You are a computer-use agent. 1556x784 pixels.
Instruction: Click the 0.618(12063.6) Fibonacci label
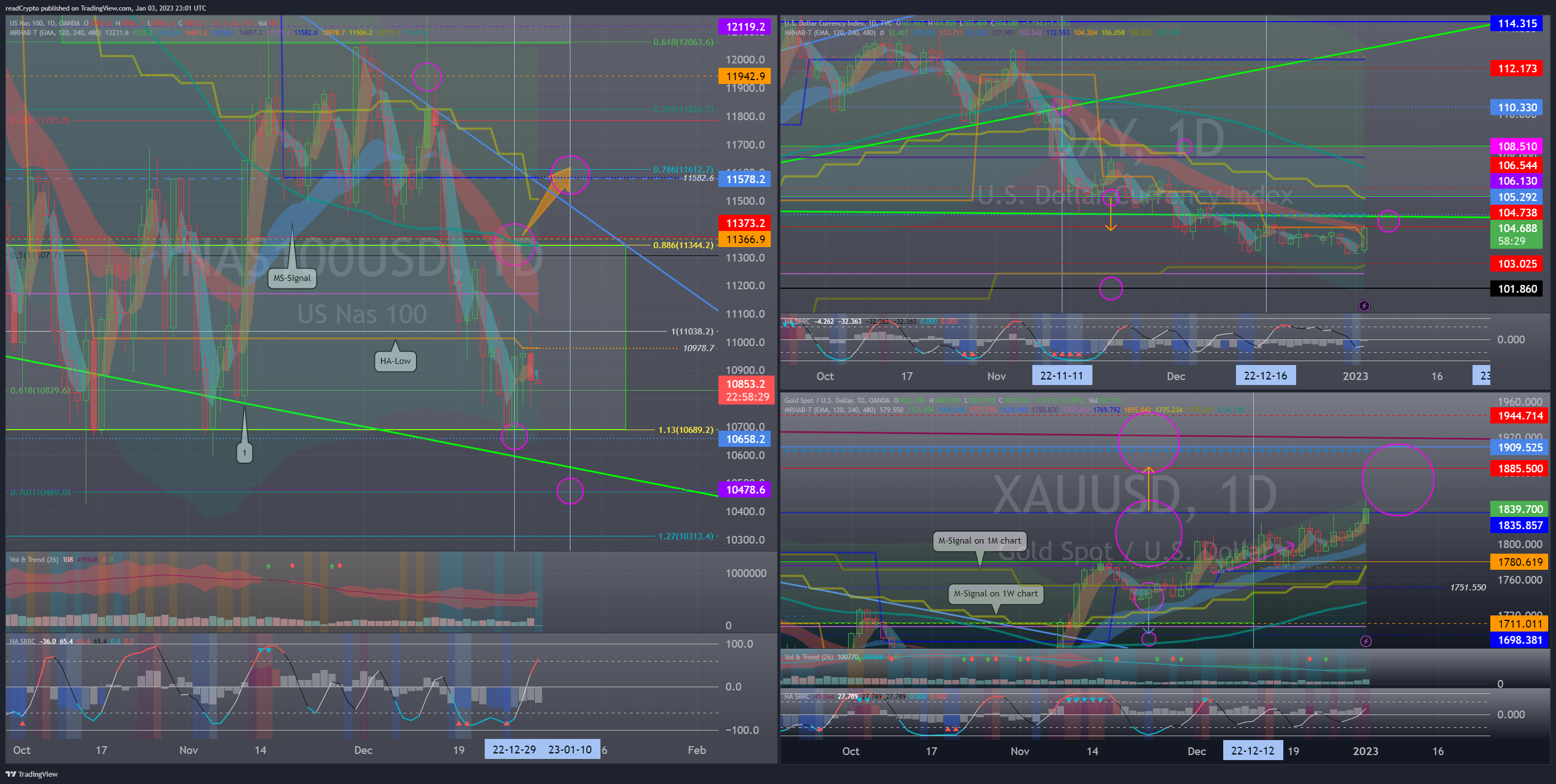(x=683, y=42)
